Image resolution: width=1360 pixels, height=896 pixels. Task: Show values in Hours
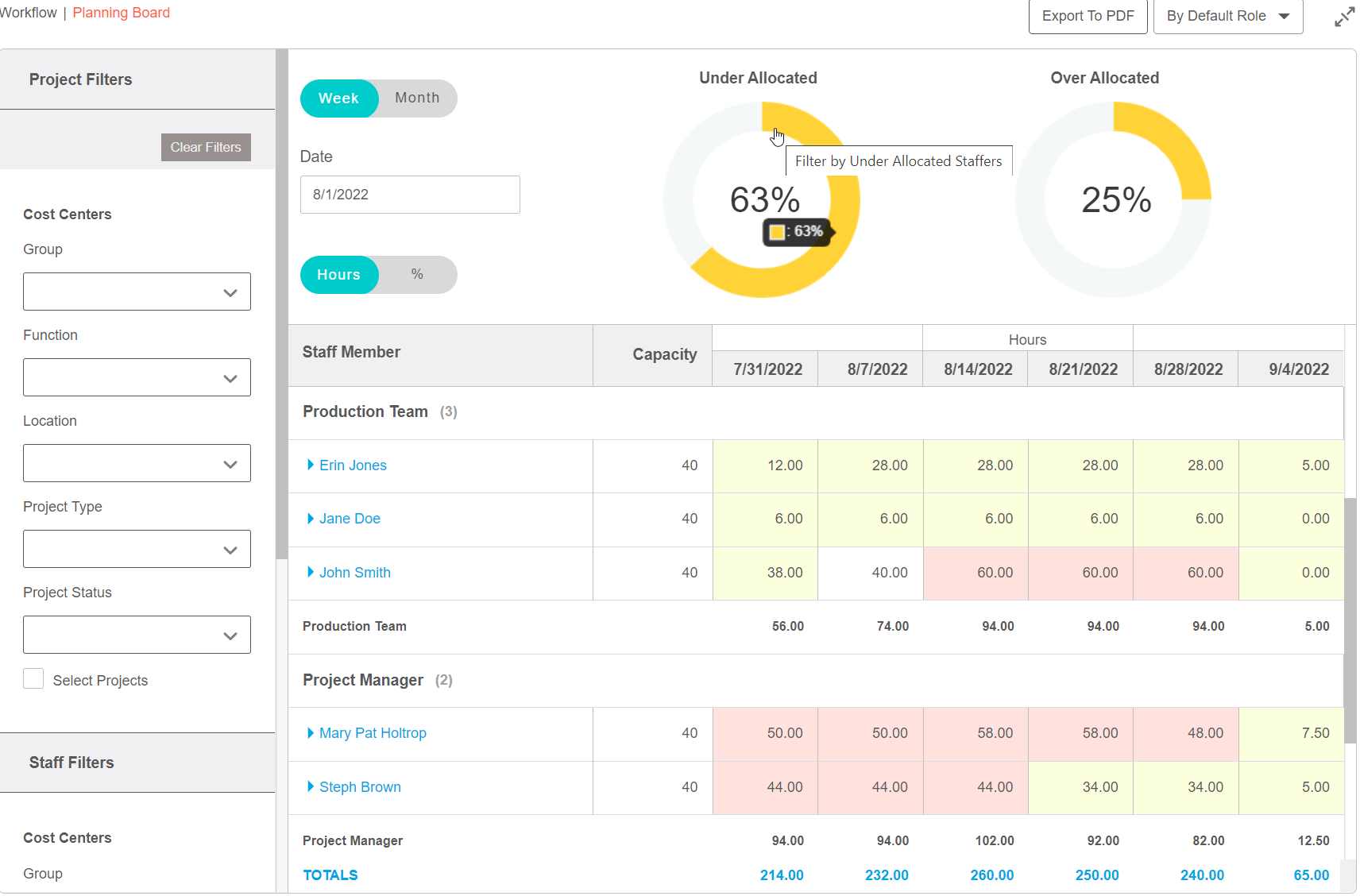point(339,275)
